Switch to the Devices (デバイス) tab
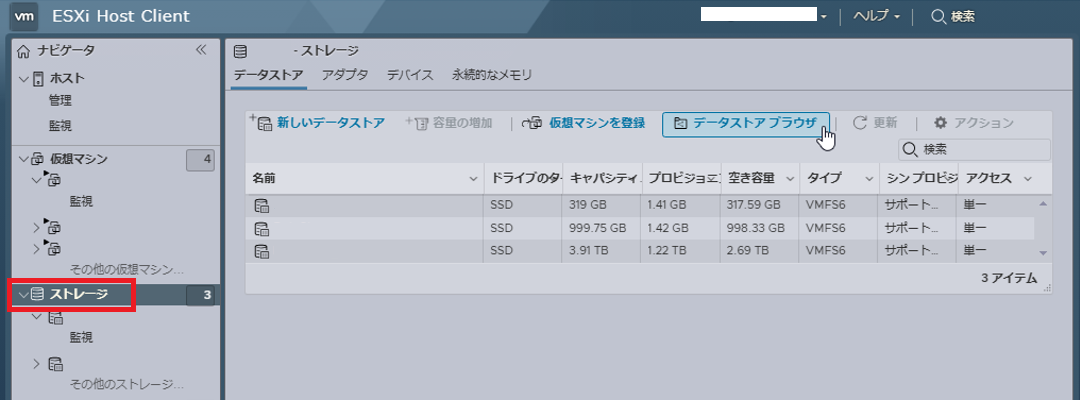1080x400 pixels. [x=410, y=75]
